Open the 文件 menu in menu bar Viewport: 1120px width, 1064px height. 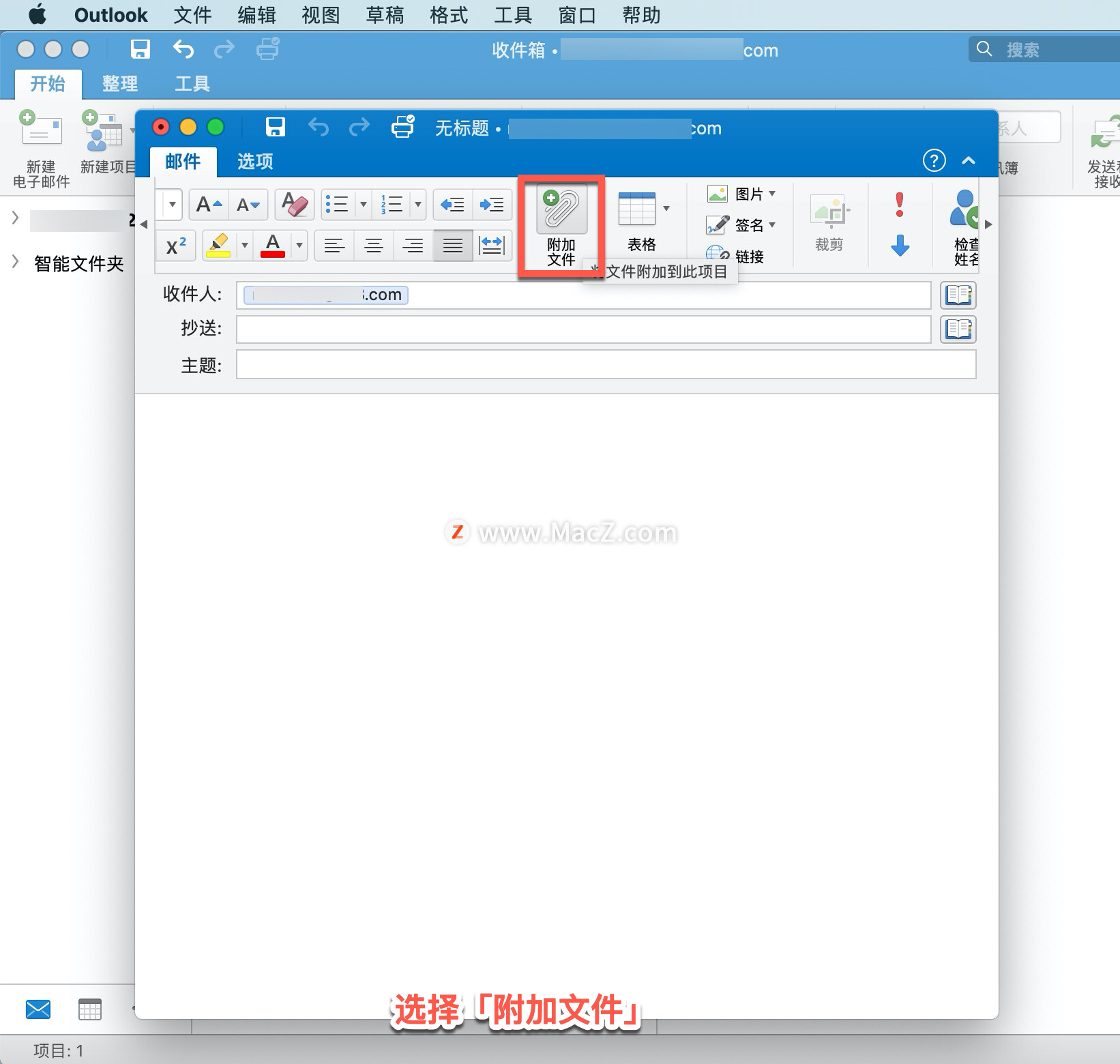[192, 15]
